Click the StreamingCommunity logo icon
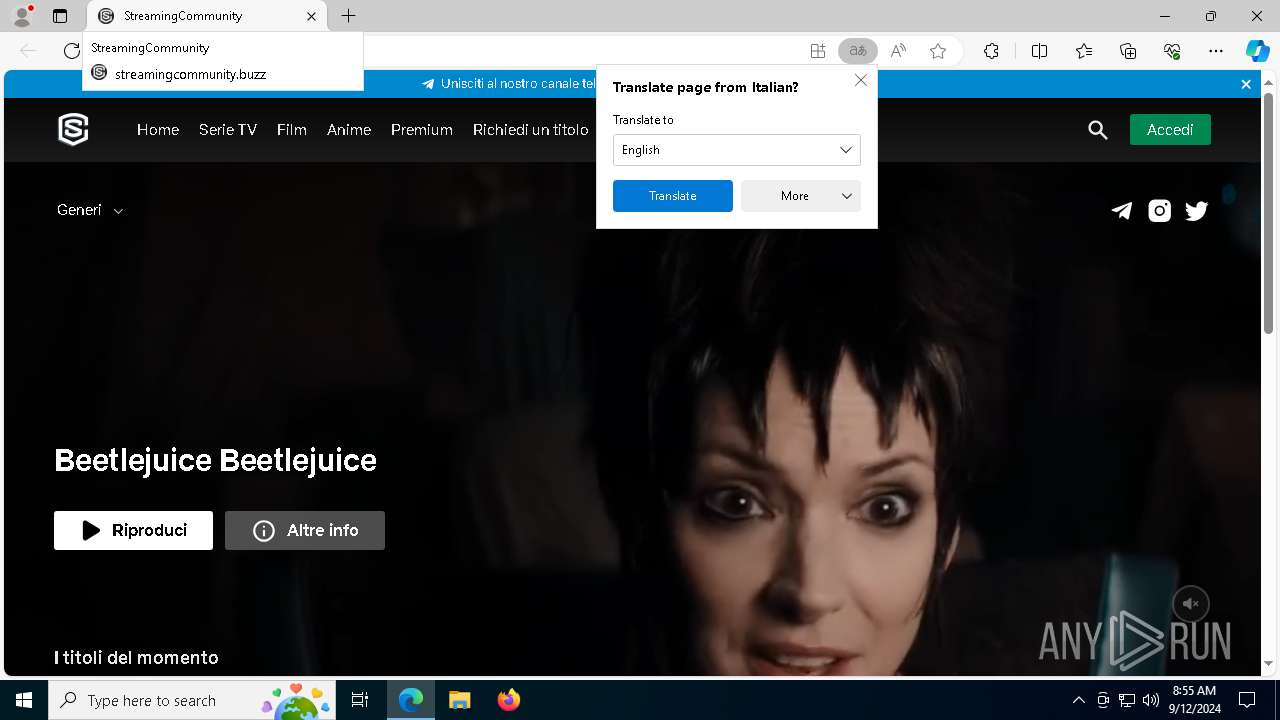 [x=73, y=130]
